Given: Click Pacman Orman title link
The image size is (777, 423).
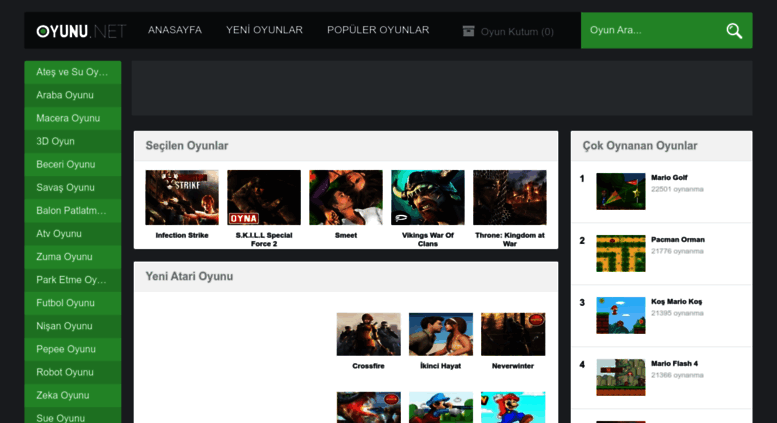Looking at the screenshot, I should pos(678,239).
